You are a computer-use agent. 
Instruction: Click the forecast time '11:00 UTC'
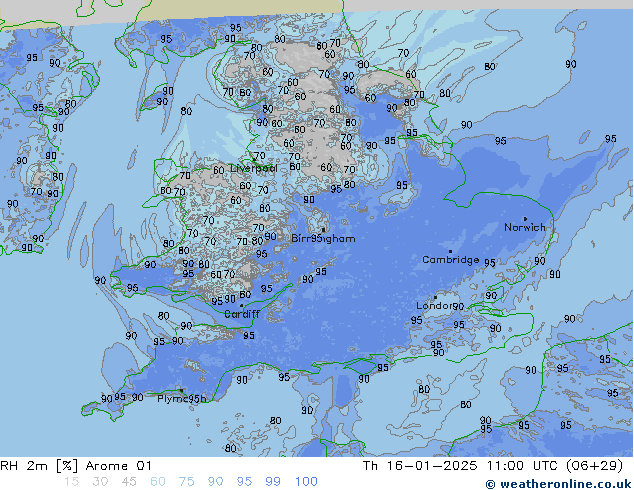point(524,466)
